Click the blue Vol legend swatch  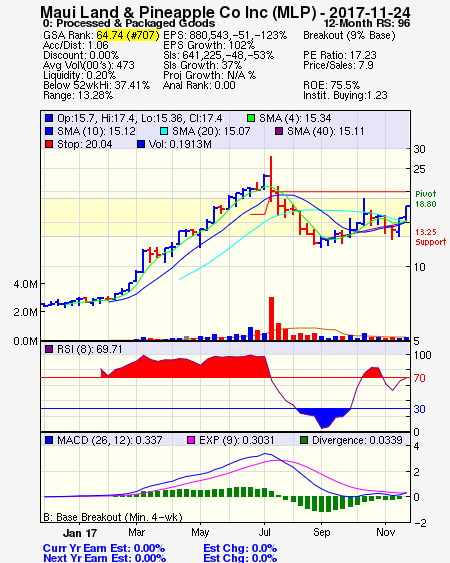(x=141, y=144)
